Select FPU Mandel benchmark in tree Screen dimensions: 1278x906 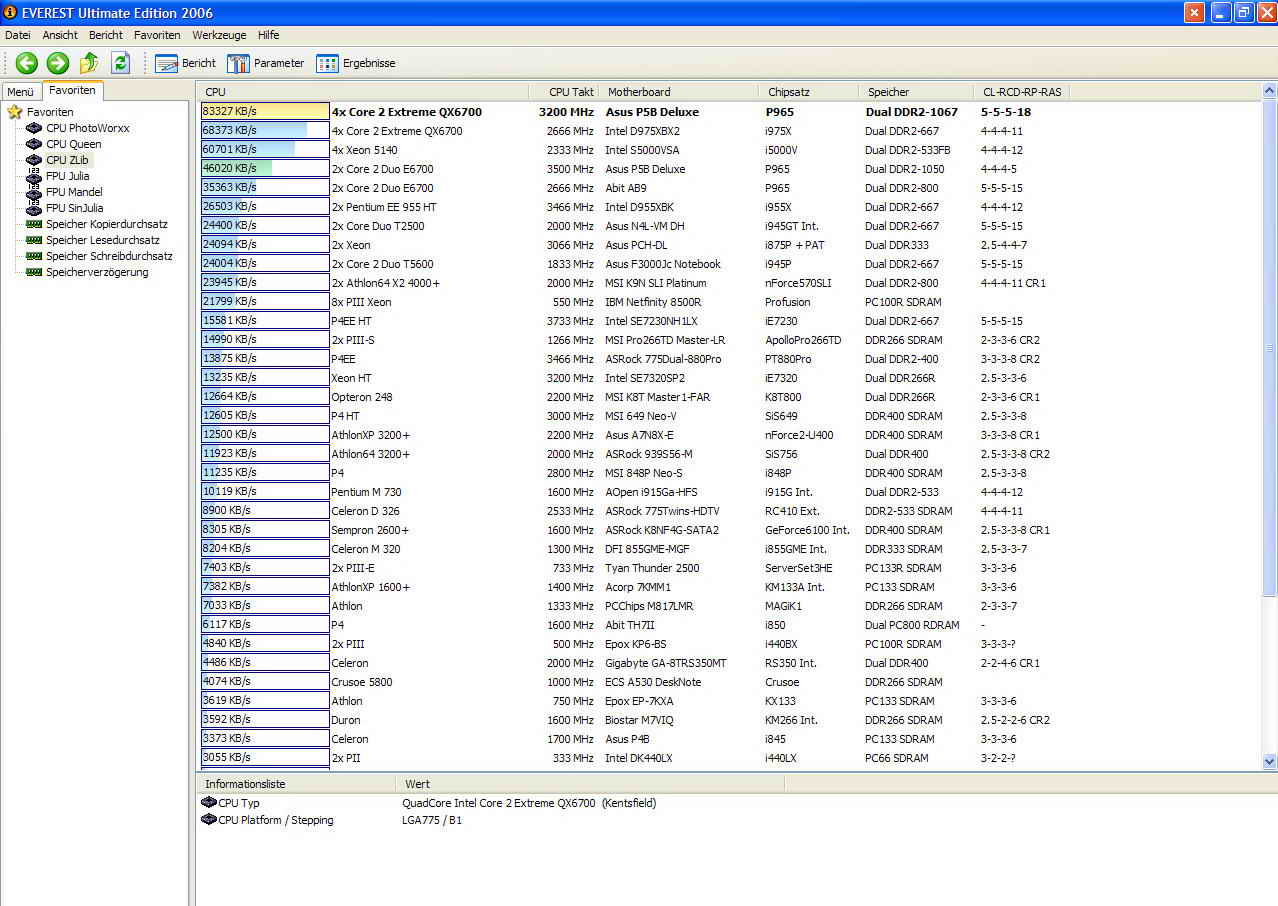[74, 192]
